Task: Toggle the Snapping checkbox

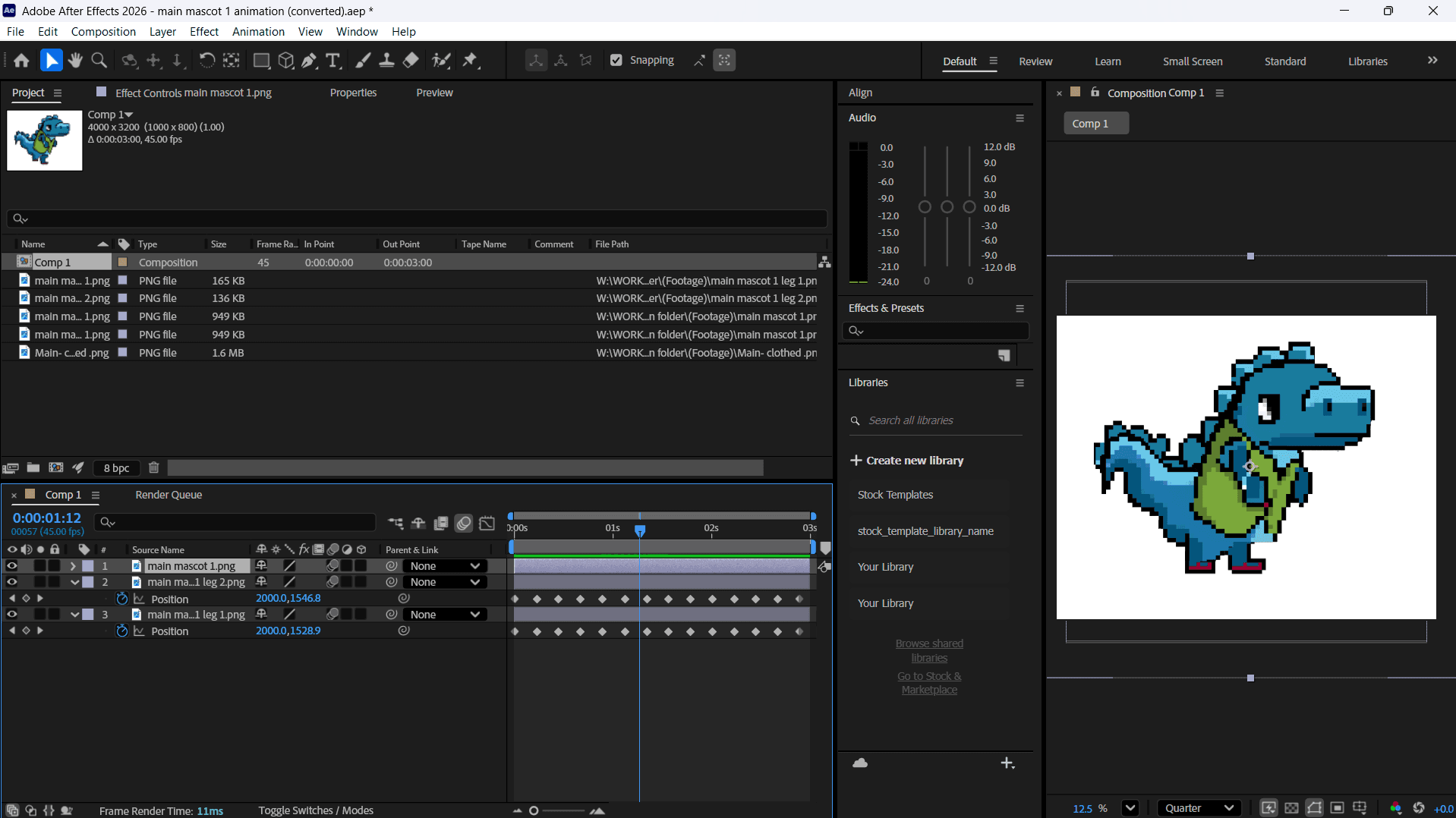Action: (x=616, y=61)
